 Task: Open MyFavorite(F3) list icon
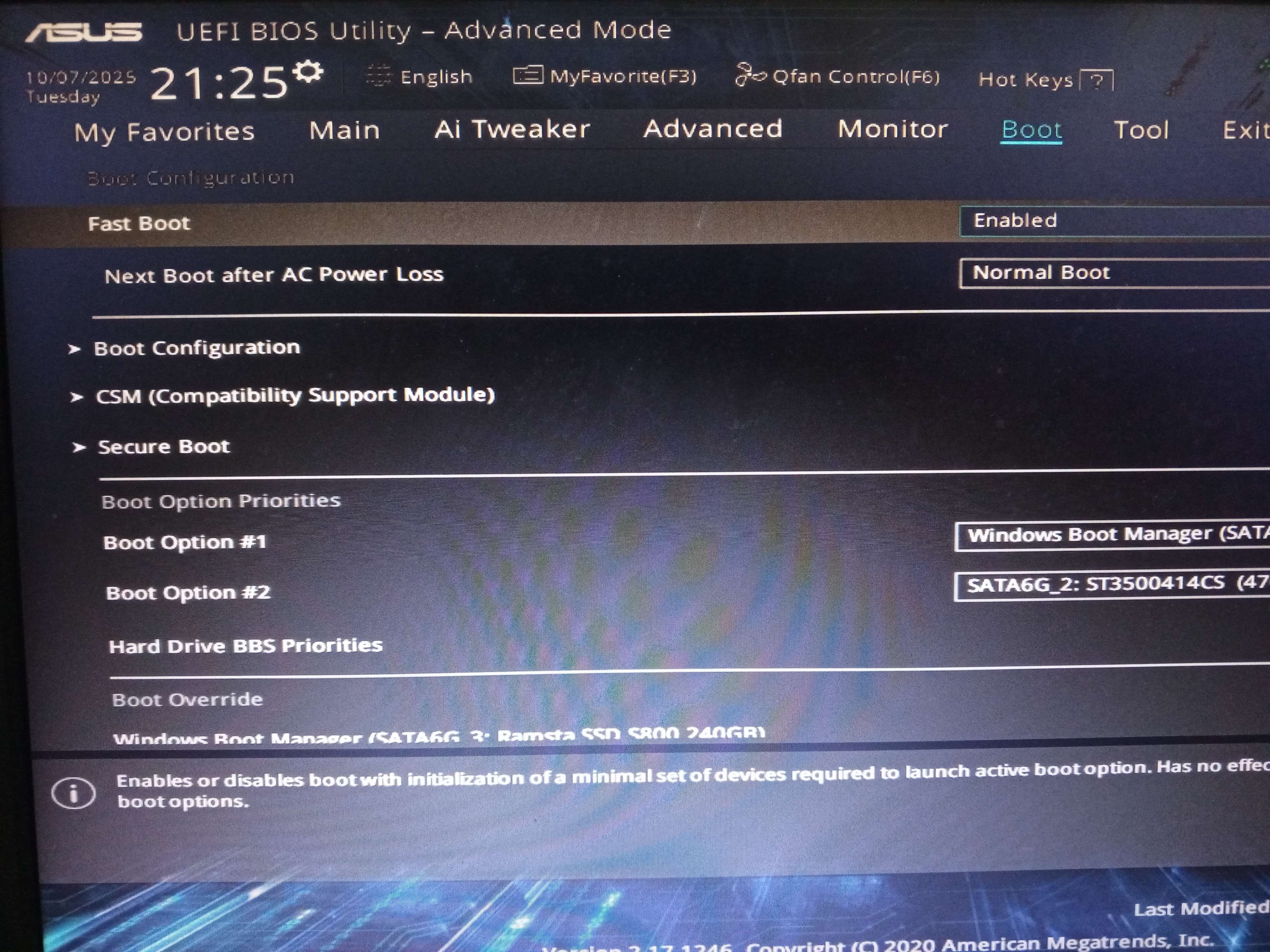click(x=527, y=75)
